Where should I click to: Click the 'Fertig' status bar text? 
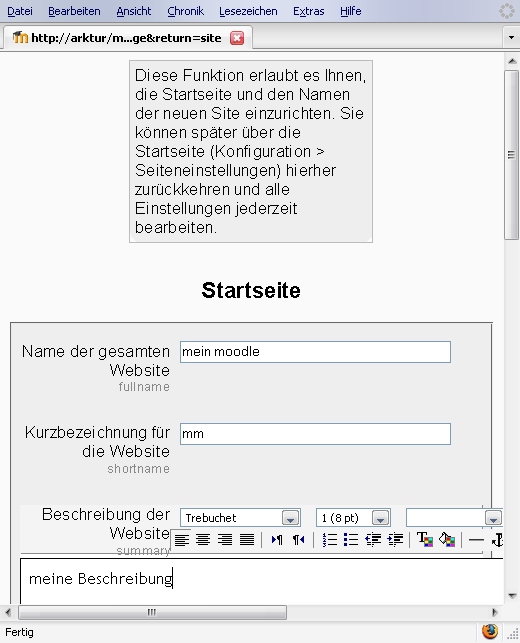(x=19, y=632)
